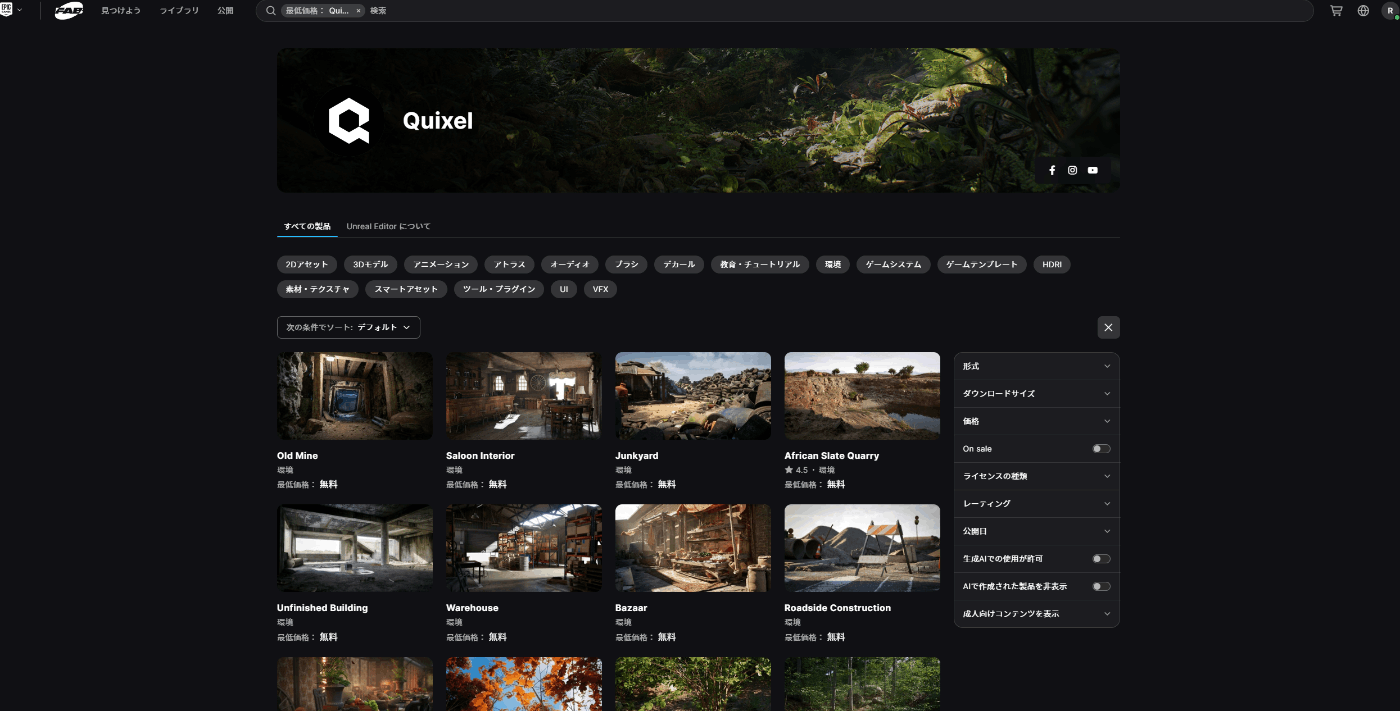Open the Bazaar thumbnail
The image size is (1400, 711).
point(693,548)
